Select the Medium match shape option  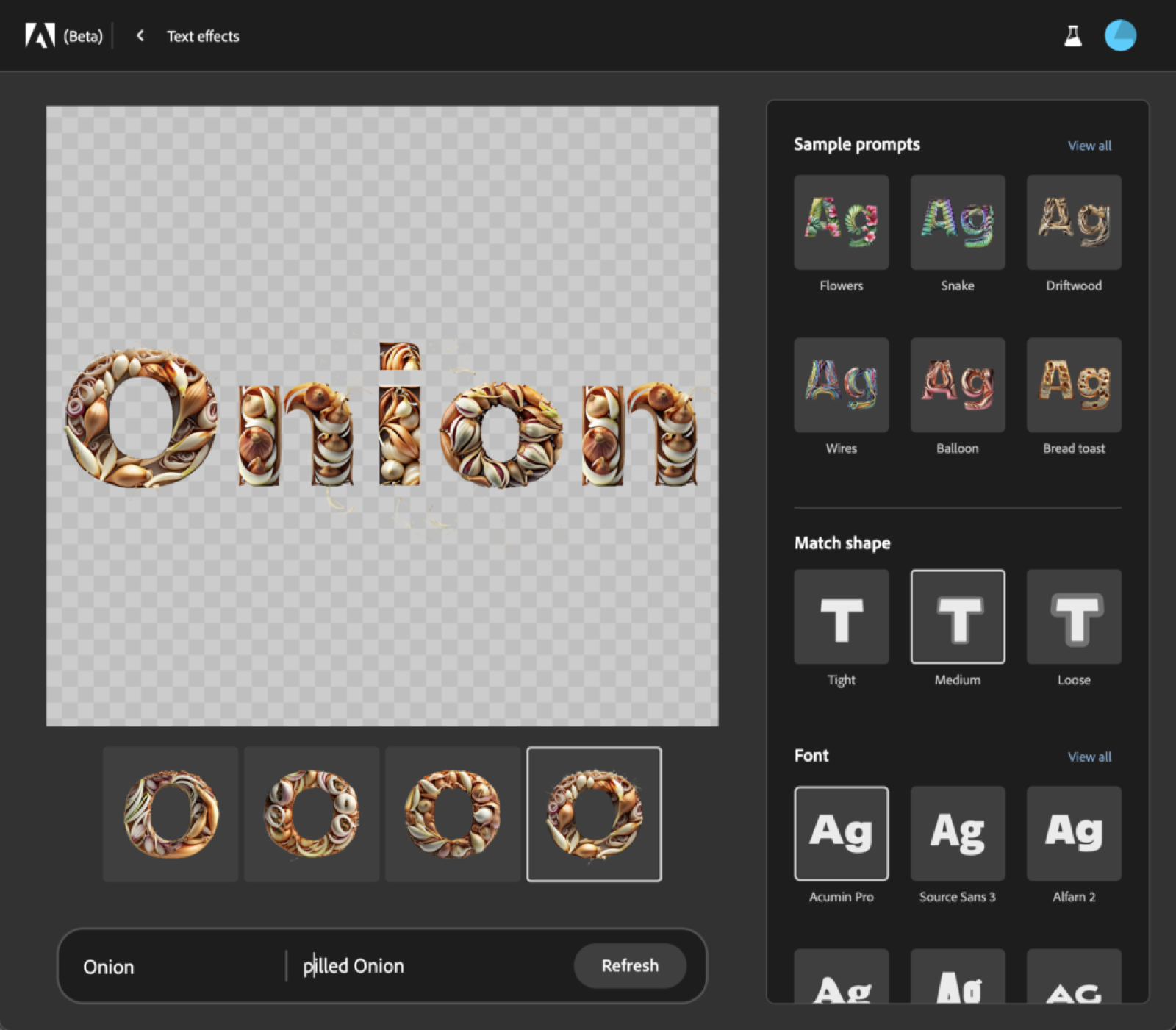pos(958,616)
